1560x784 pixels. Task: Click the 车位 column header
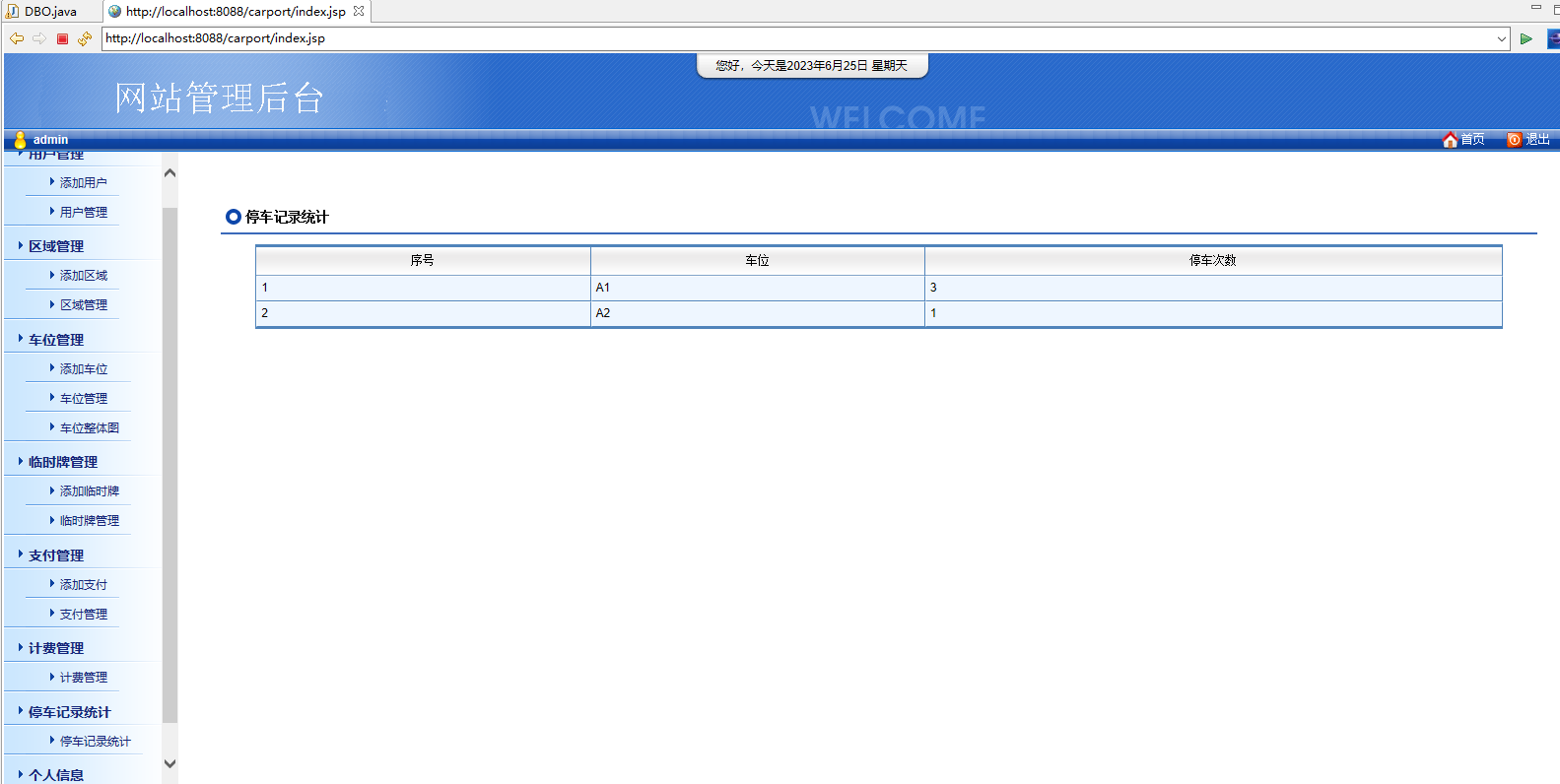(757, 261)
